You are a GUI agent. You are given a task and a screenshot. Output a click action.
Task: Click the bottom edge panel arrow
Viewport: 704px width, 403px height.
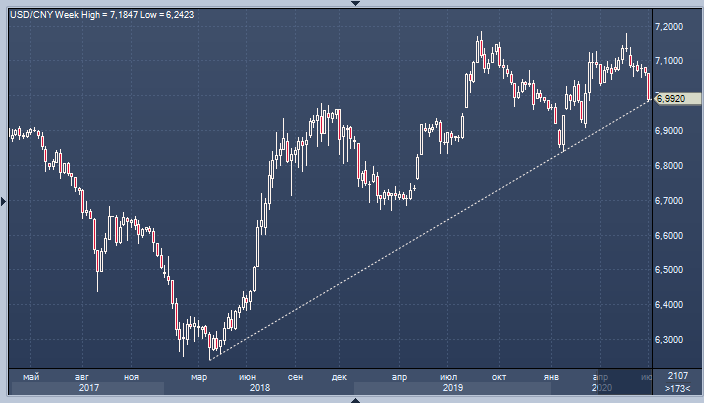(352, 399)
